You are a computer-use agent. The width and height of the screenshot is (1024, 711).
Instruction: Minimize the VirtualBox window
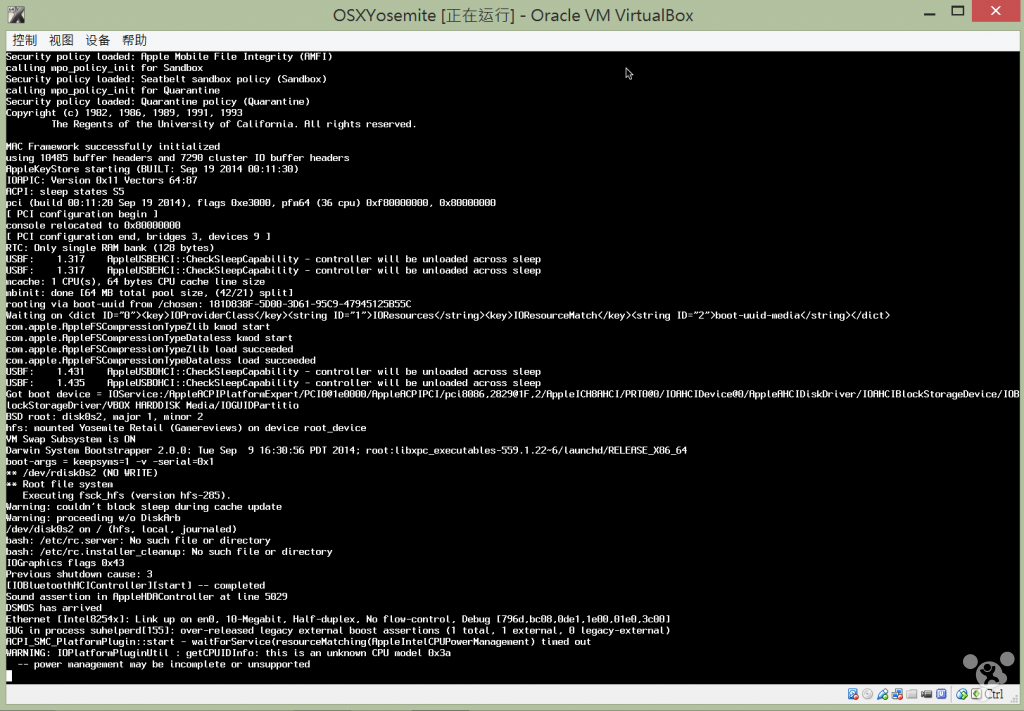[x=929, y=13]
